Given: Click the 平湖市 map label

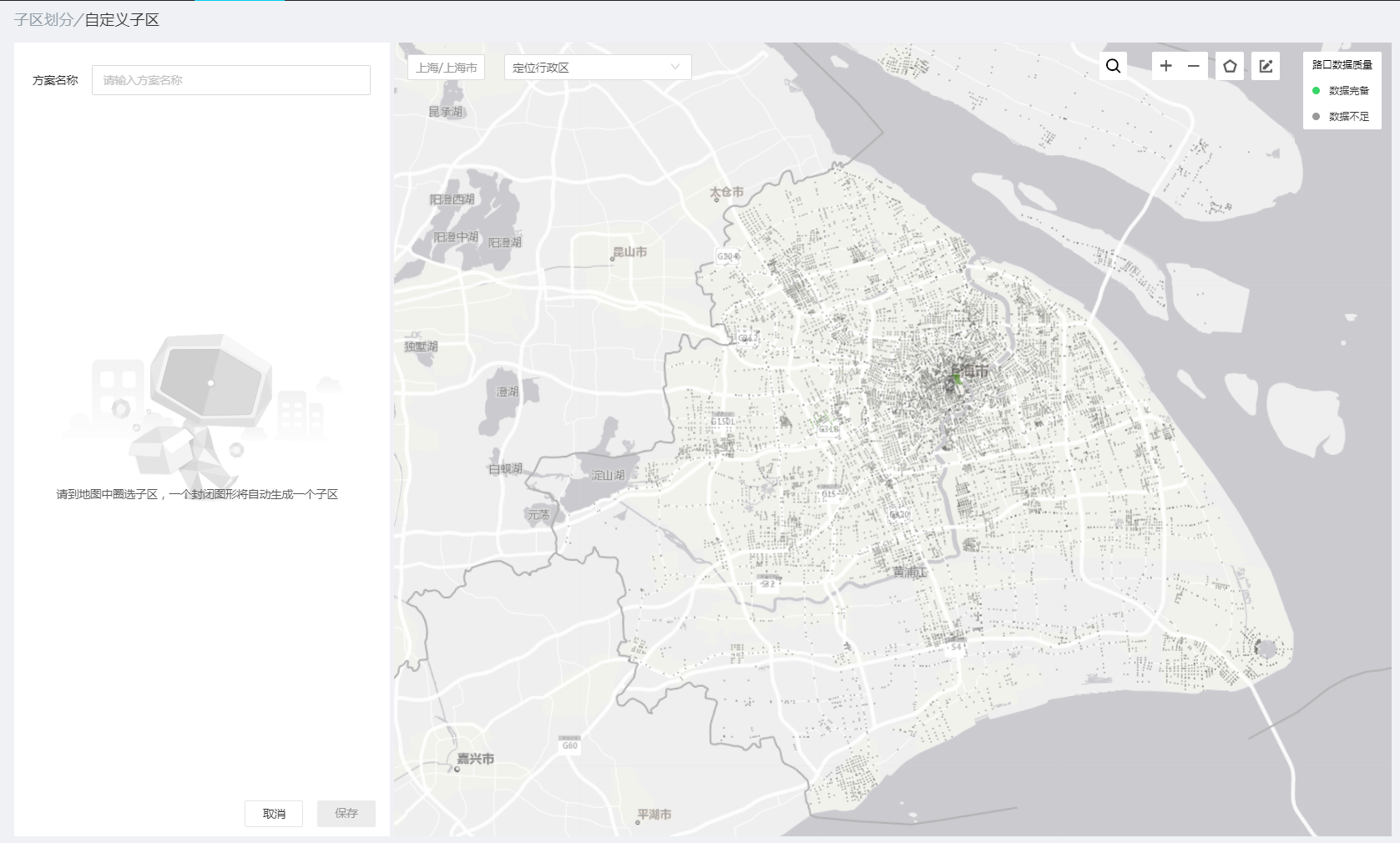Looking at the screenshot, I should [x=655, y=814].
